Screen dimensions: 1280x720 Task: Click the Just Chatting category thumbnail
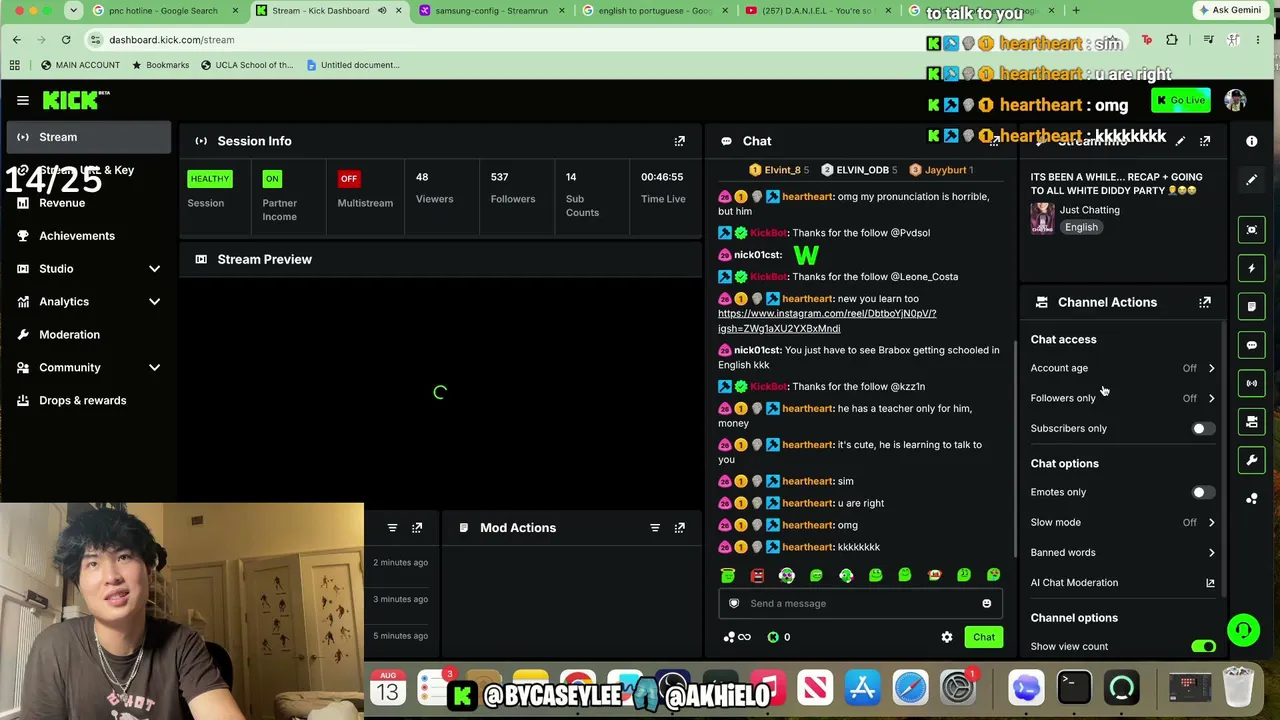(1042, 219)
